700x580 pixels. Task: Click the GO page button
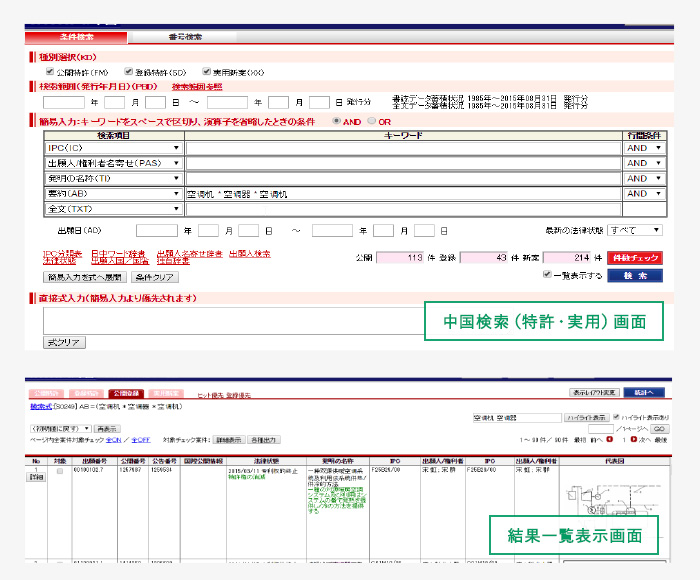click(659, 429)
